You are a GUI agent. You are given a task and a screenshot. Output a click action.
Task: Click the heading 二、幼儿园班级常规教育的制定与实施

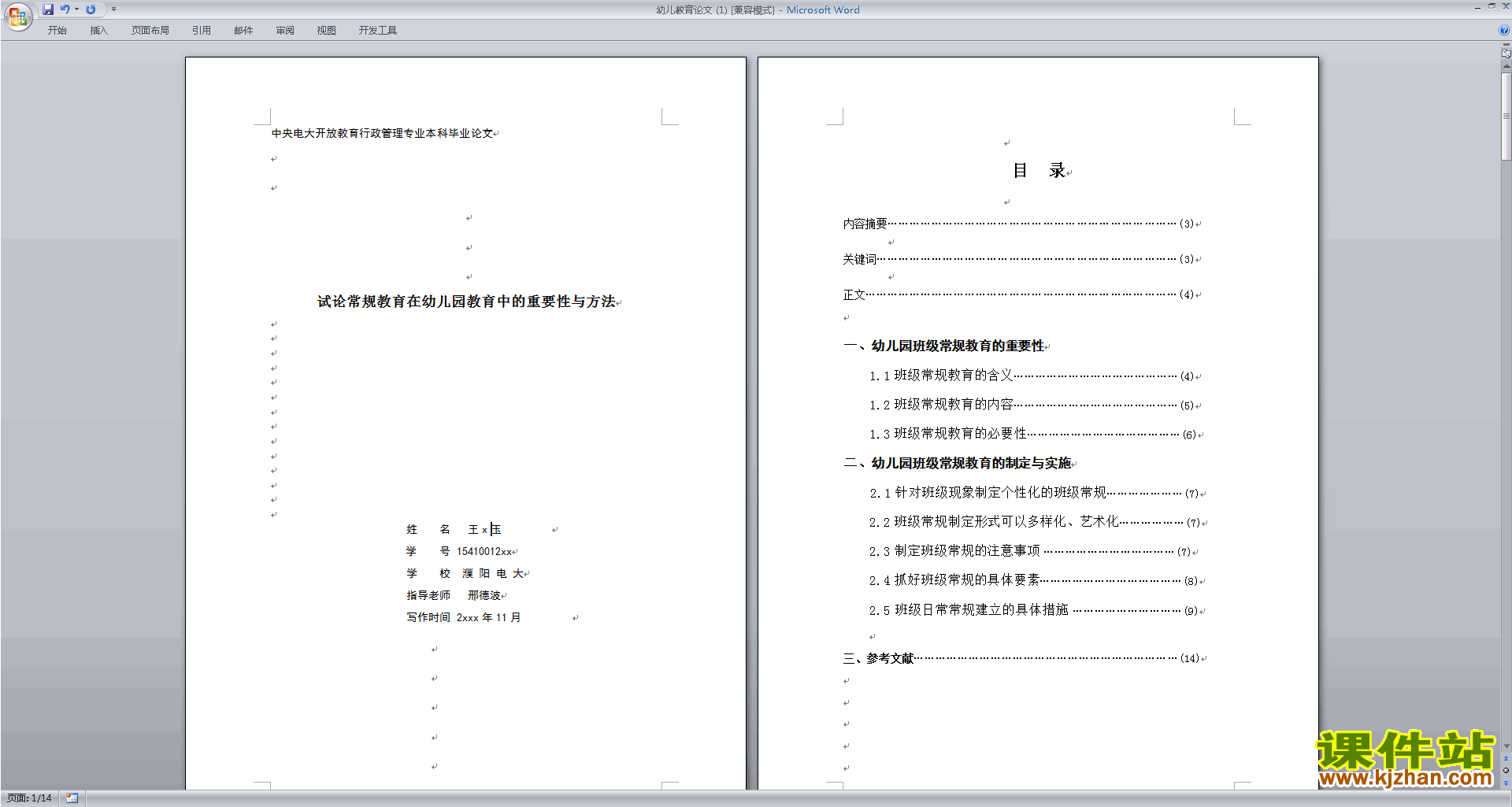(x=957, y=464)
